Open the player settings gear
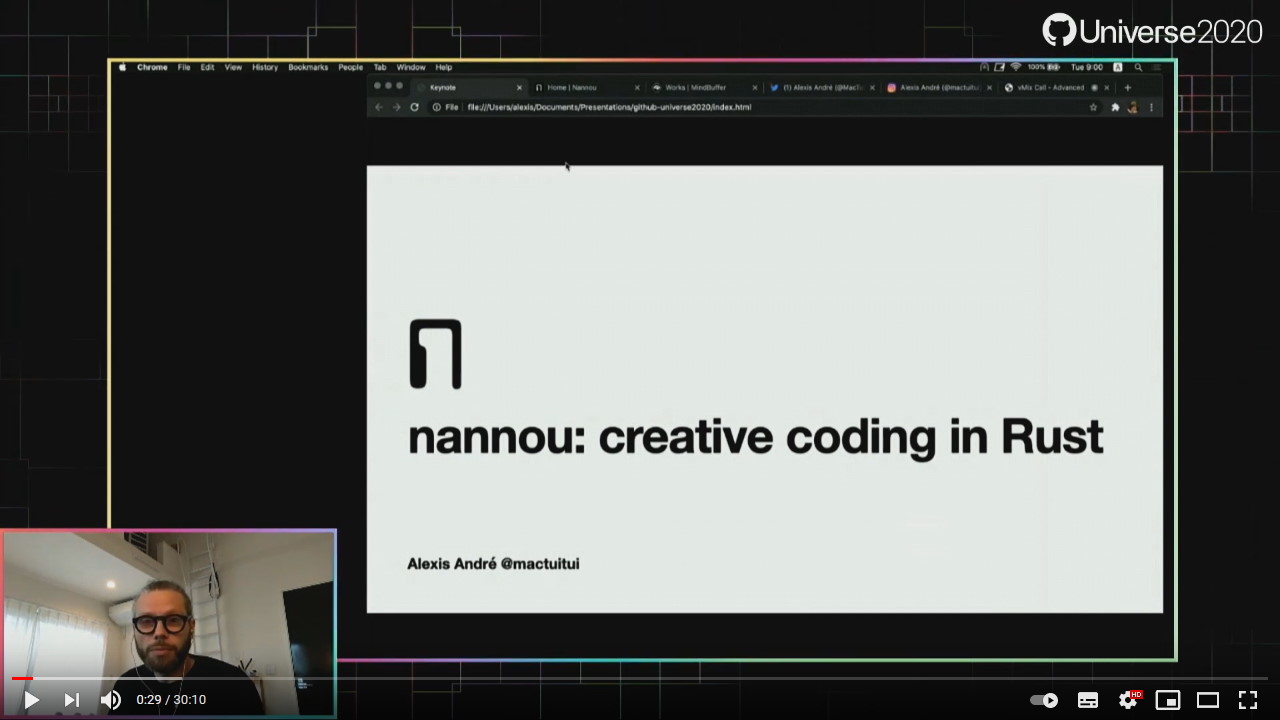 pyautogui.click(x=1128, y=700)
